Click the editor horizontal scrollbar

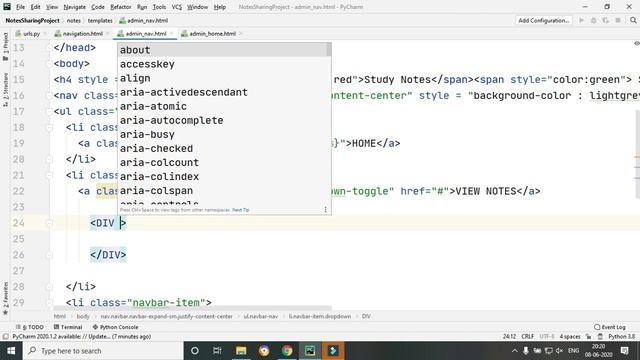pos(192,309)
